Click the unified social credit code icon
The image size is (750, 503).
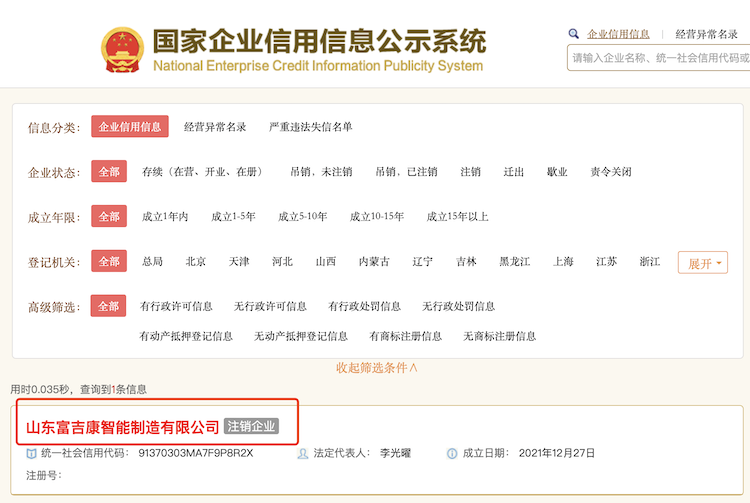pyautogui.click(x=31, y=453)
